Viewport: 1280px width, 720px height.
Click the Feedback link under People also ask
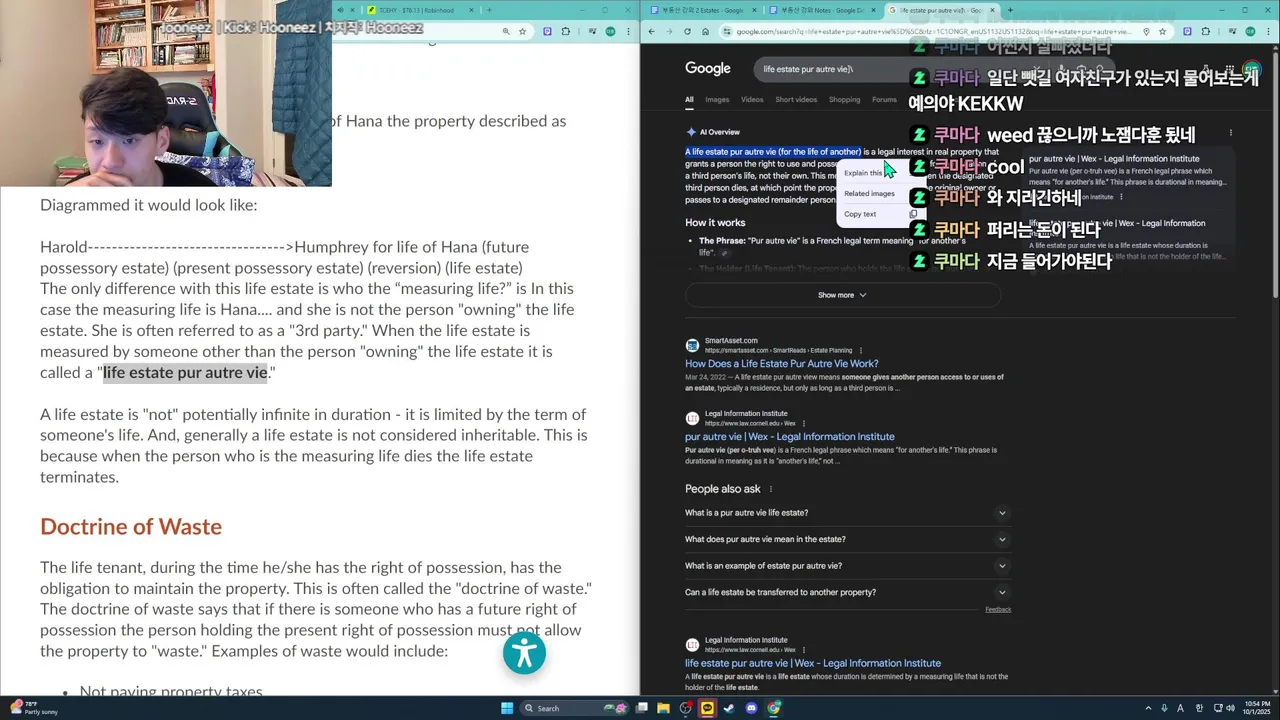pos(998,609)
